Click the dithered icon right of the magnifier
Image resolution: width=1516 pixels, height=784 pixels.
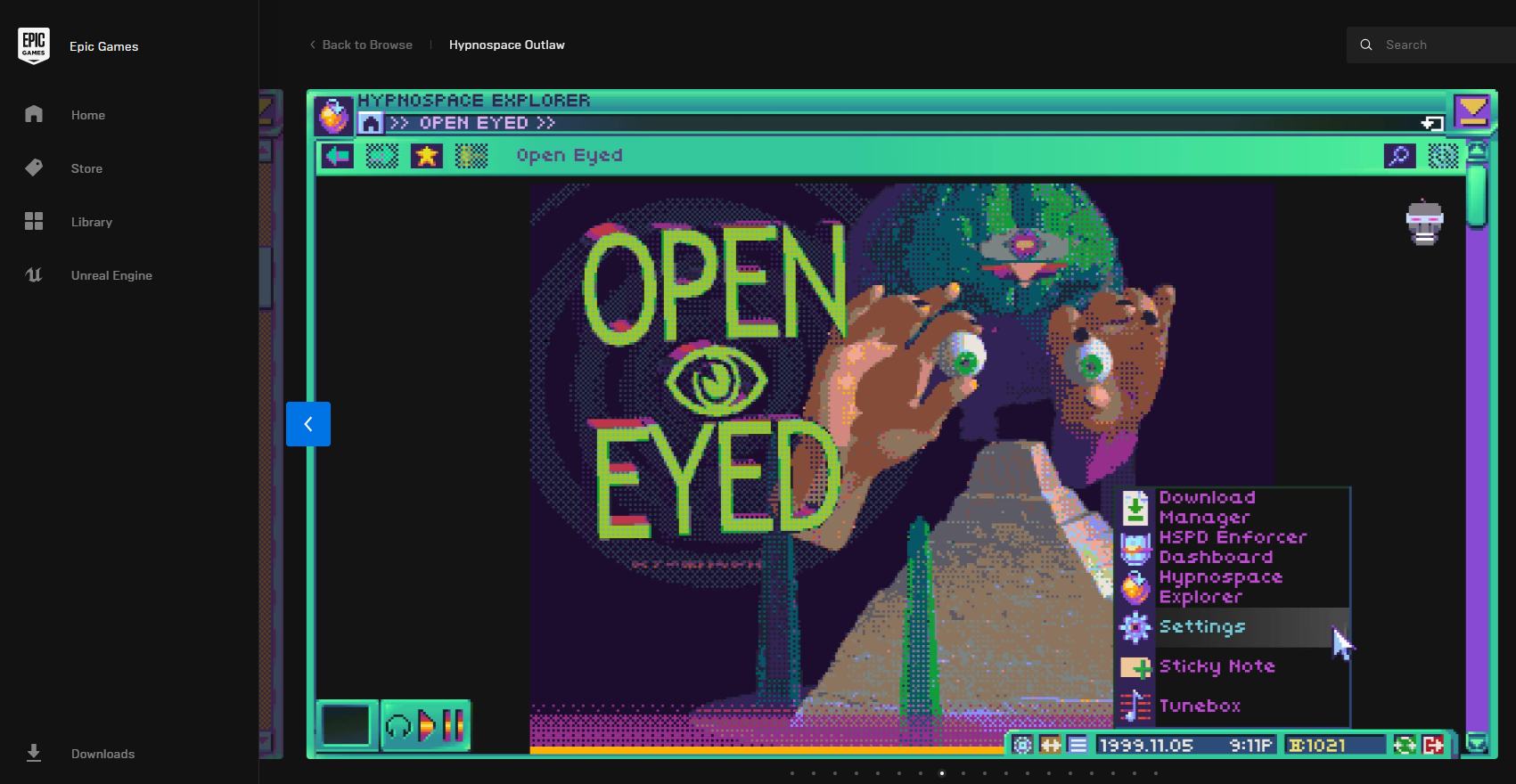[x=1444, y=156]
